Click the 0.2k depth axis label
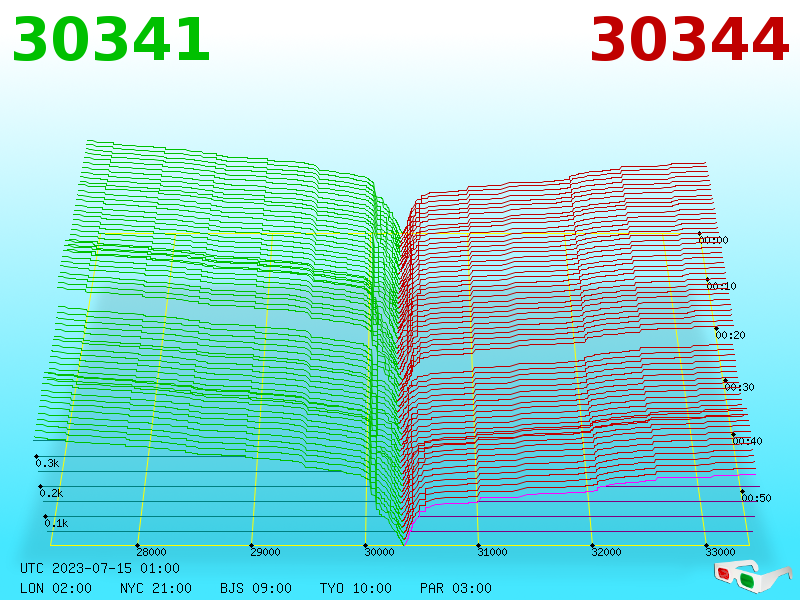The image size is (800, 600). tap(52, 493)
